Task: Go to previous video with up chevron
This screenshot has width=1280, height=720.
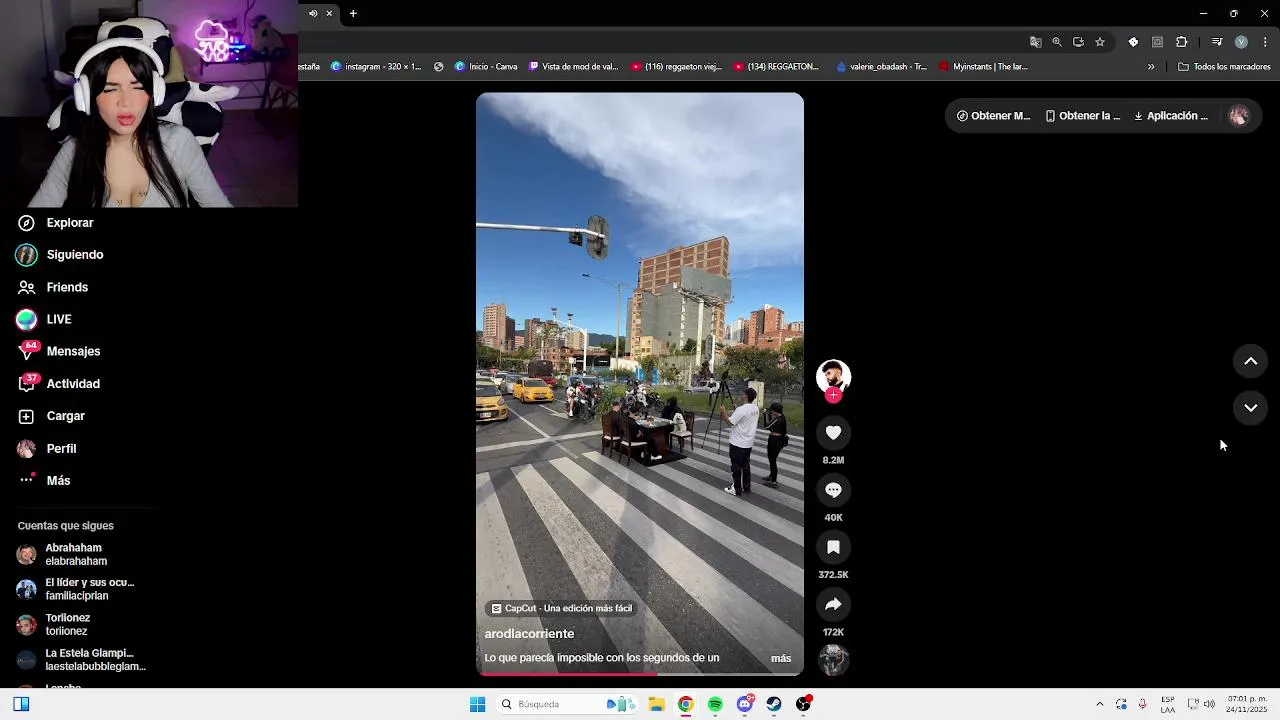Action: click(x=1250, y=361)
